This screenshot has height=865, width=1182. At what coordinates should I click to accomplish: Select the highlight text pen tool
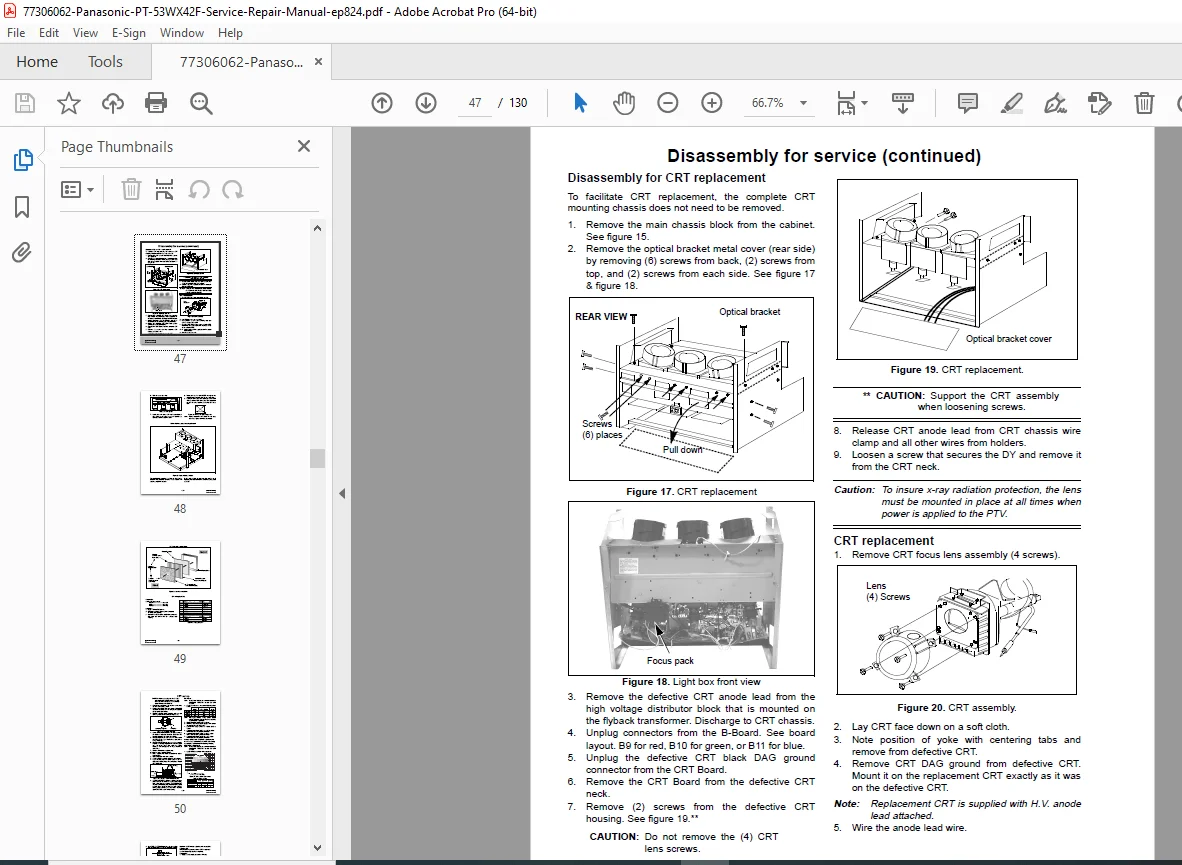1012,103
